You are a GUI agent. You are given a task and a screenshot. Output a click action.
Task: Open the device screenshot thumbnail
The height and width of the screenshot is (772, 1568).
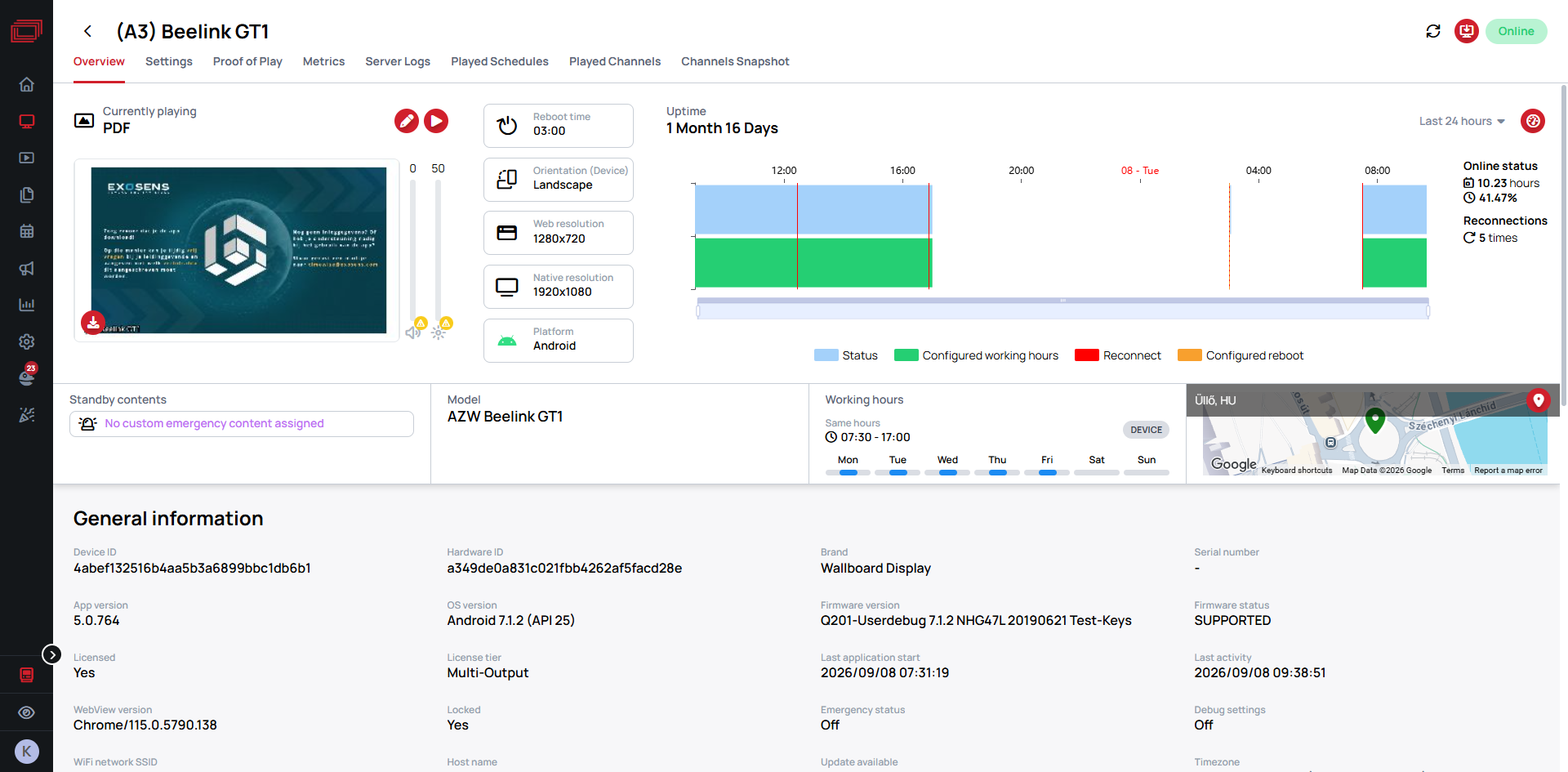pos(238,250)
